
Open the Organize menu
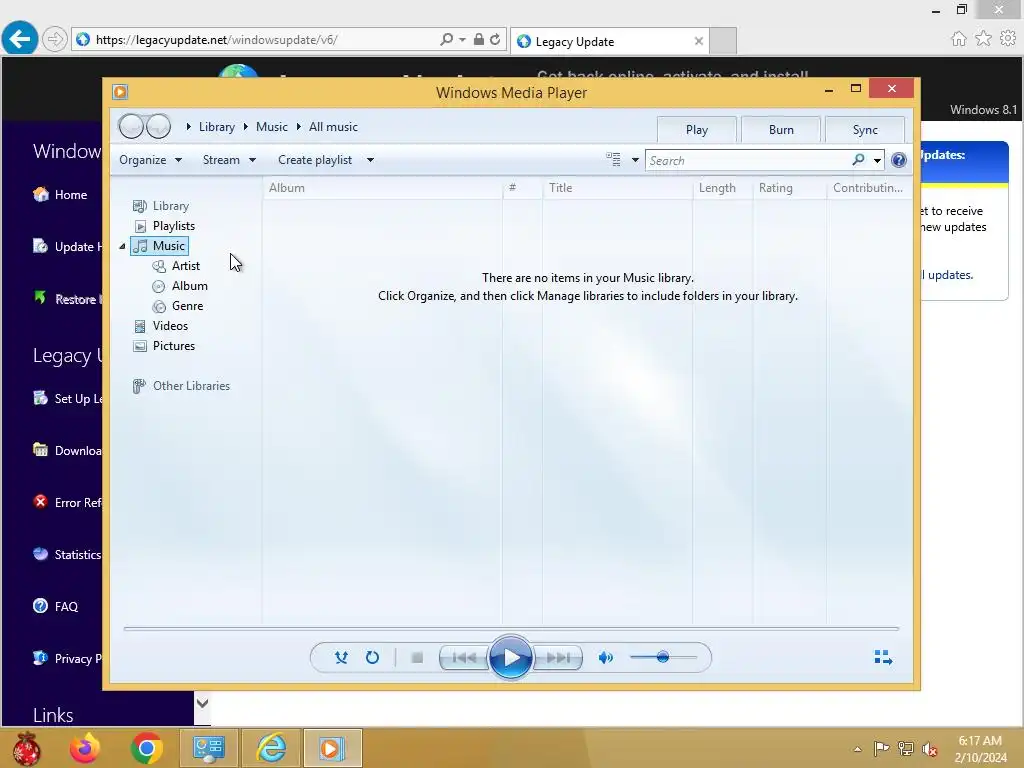pos(150,160)
